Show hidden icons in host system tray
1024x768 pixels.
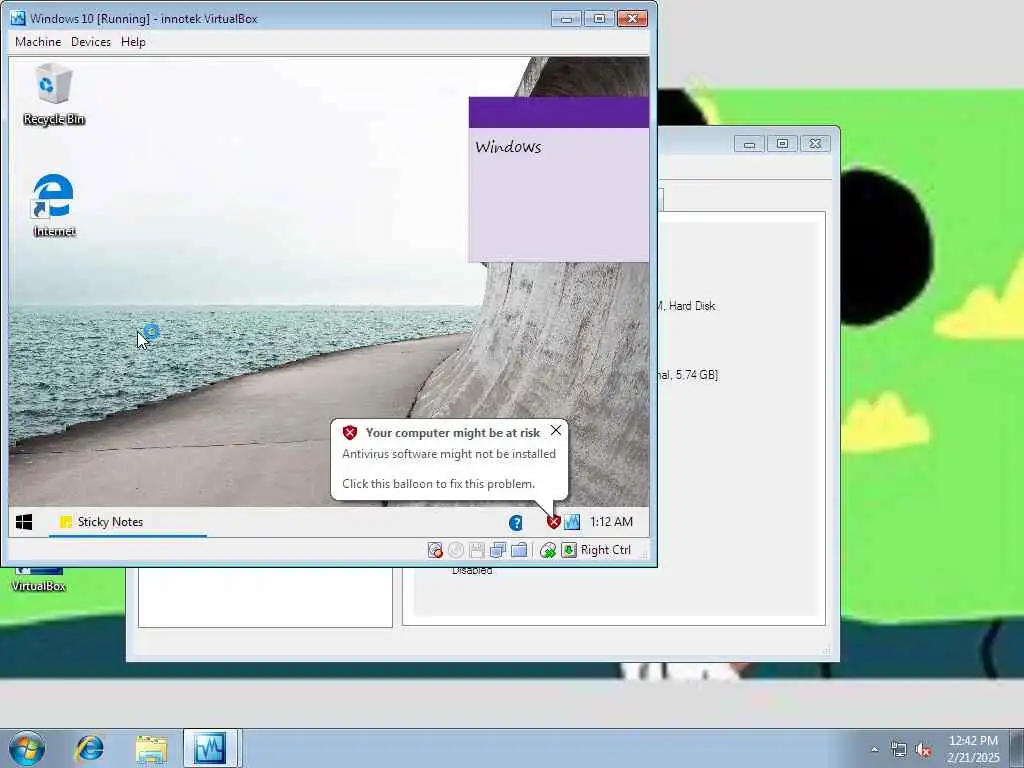point(874,749)
